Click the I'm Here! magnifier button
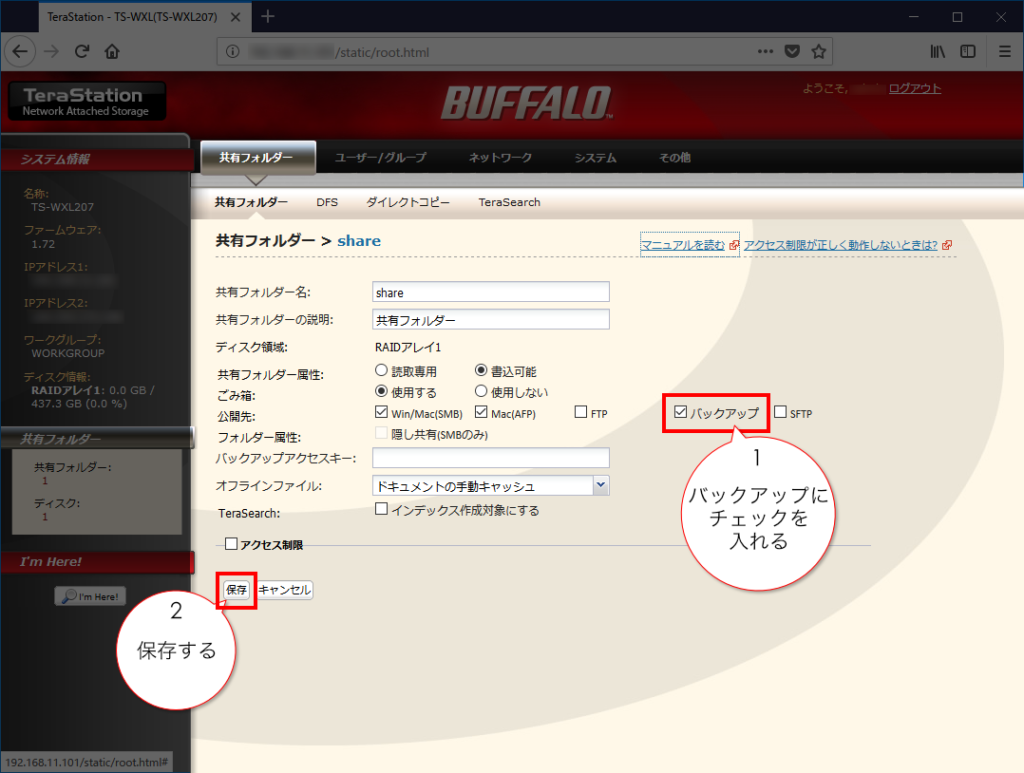The height and width of the screenshot is (773, 1024). 90,595
